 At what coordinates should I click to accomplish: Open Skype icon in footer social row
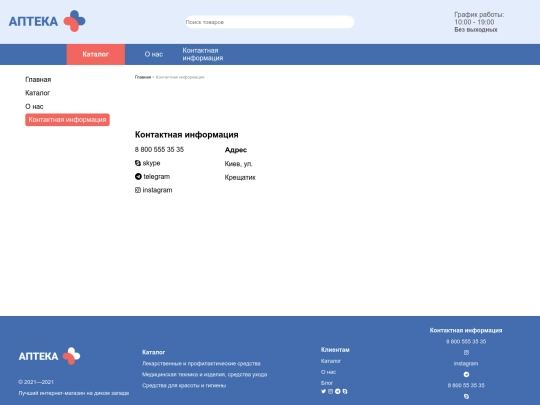click(x=345, y=391)
